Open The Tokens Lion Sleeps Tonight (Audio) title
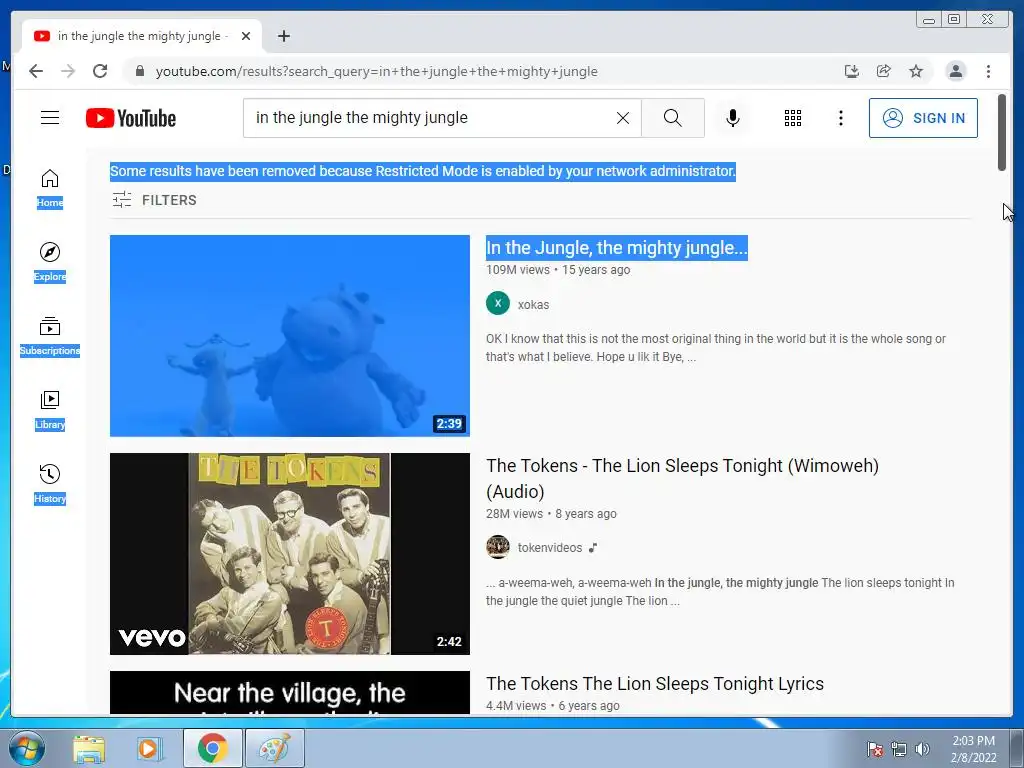This screenshot has width=1024, height=768. (682, 478)
